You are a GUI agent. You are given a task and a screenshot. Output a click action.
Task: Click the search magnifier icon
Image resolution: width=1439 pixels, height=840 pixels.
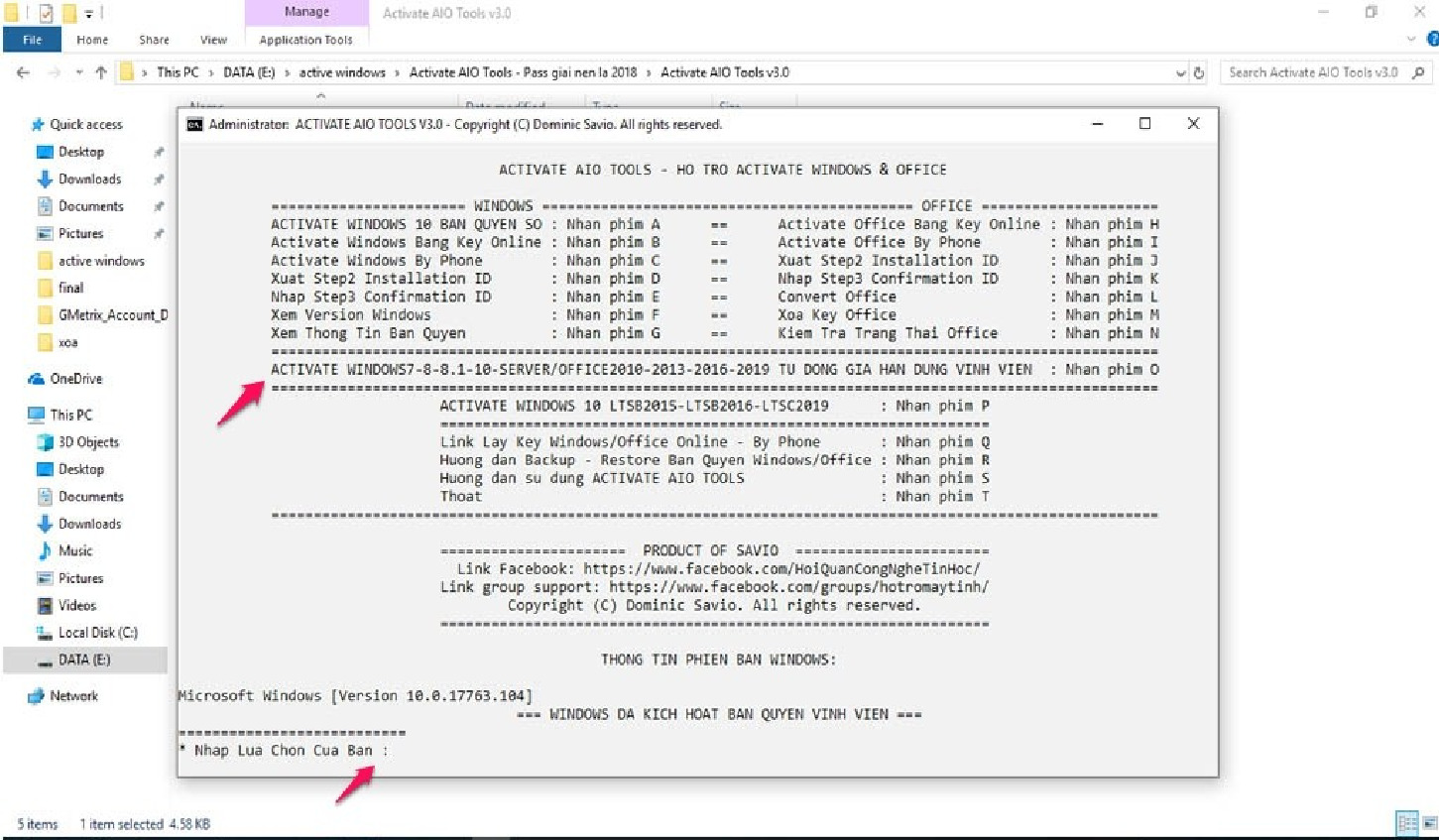click(1418, 72)
